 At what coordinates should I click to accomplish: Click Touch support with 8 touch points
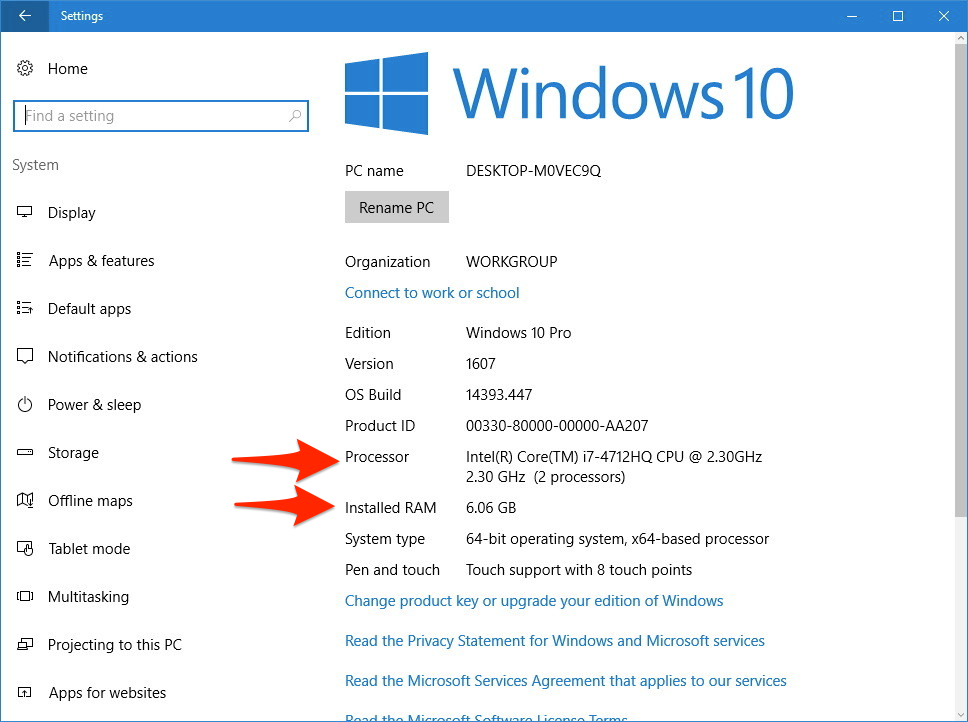(578, 570)
